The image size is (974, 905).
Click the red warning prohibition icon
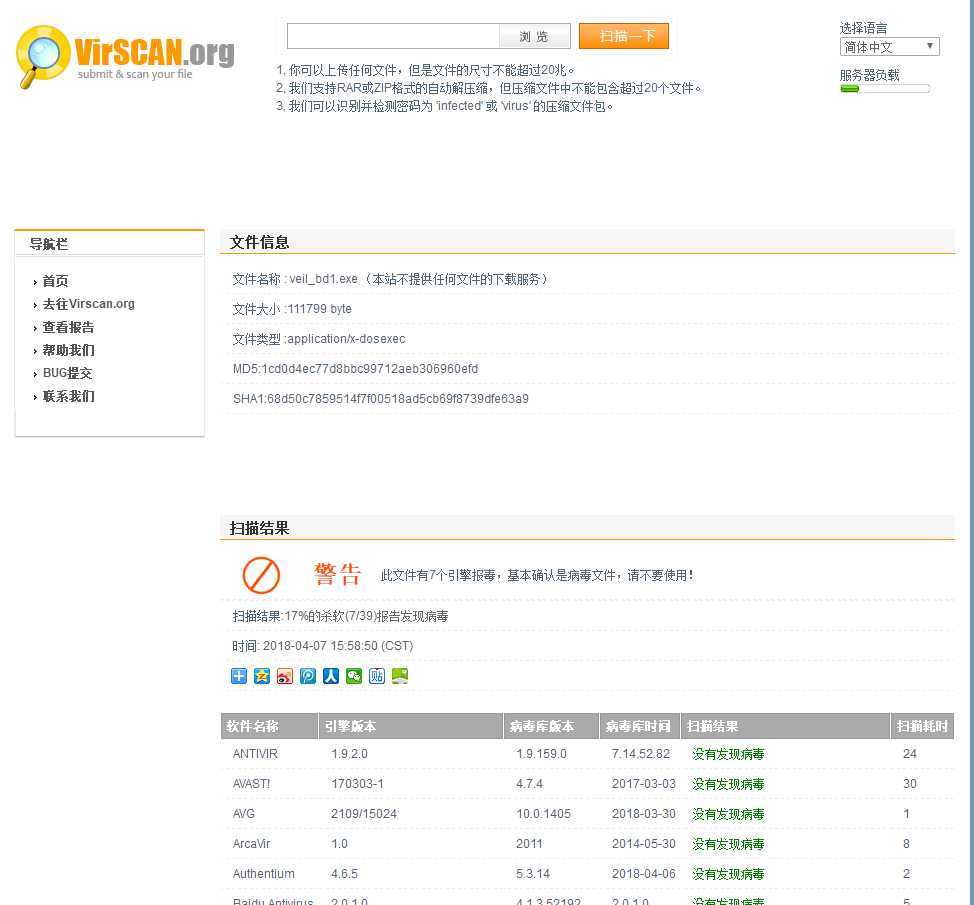[x=261, y=575]
